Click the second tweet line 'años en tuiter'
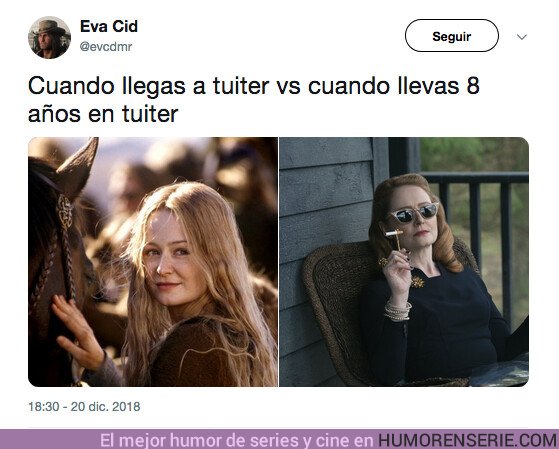The image size is (559, 449). [x=103, y=114]
